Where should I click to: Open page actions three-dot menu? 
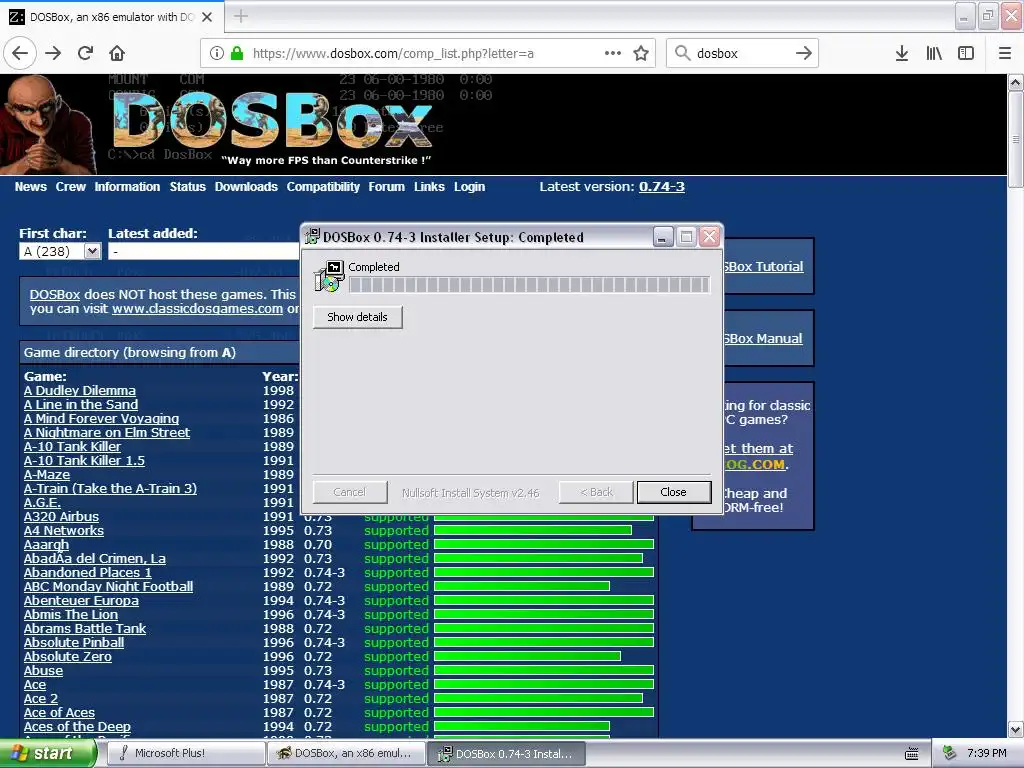613,53
